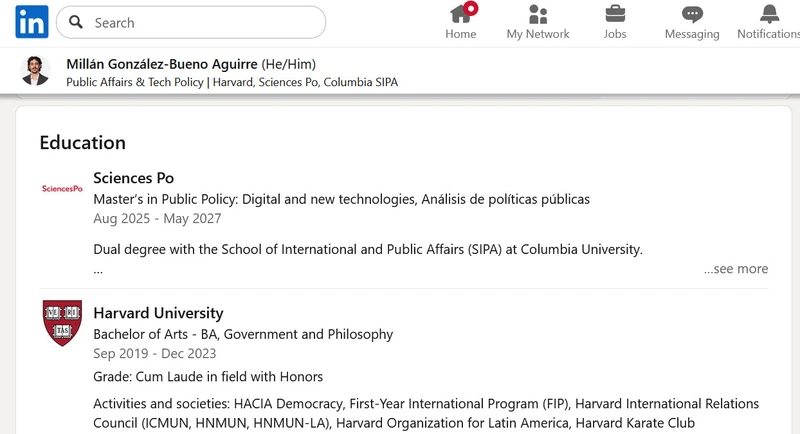Click the search magnifier icon
Viewport: 800px width, 434px height.
point(76,22)
